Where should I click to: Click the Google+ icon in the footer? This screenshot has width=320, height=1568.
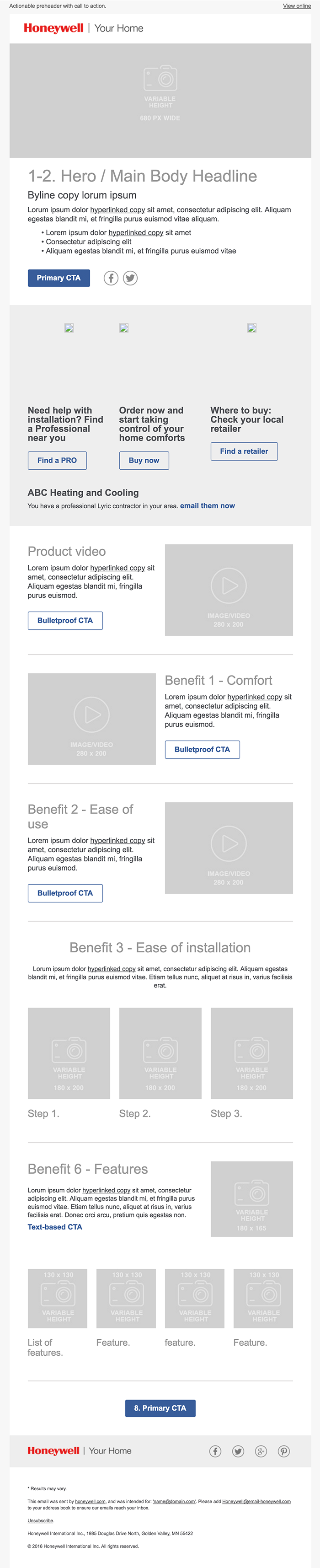[x=261, y=1451]
